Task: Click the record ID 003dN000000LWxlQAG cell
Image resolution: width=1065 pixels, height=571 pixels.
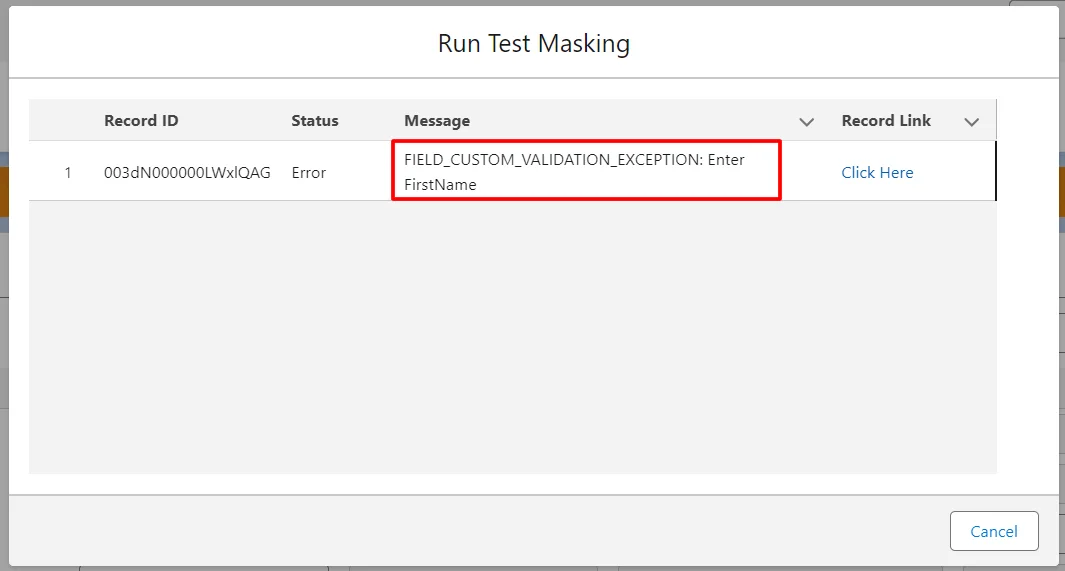Action: click(x=187, y=172)
